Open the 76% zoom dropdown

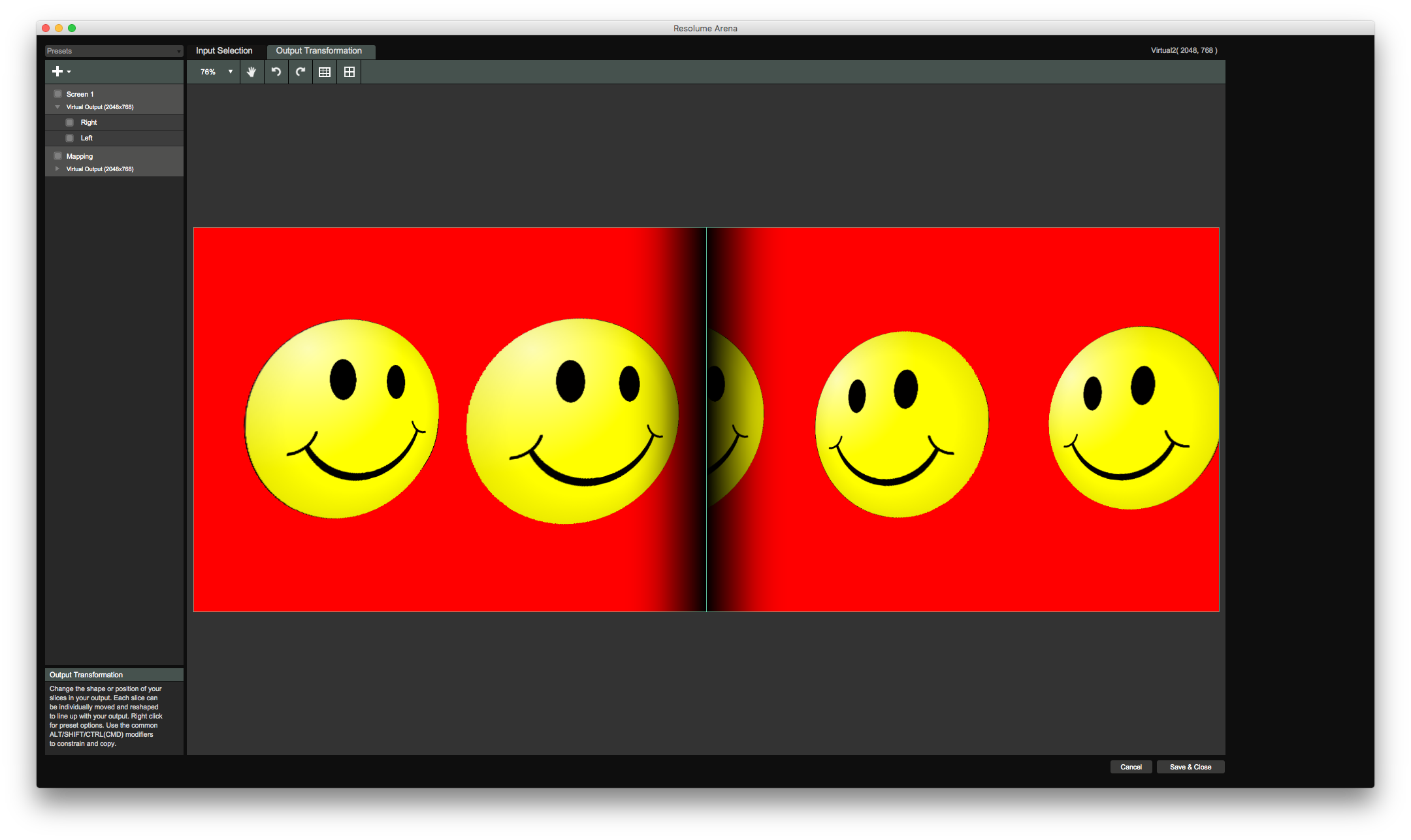[216, 72]
